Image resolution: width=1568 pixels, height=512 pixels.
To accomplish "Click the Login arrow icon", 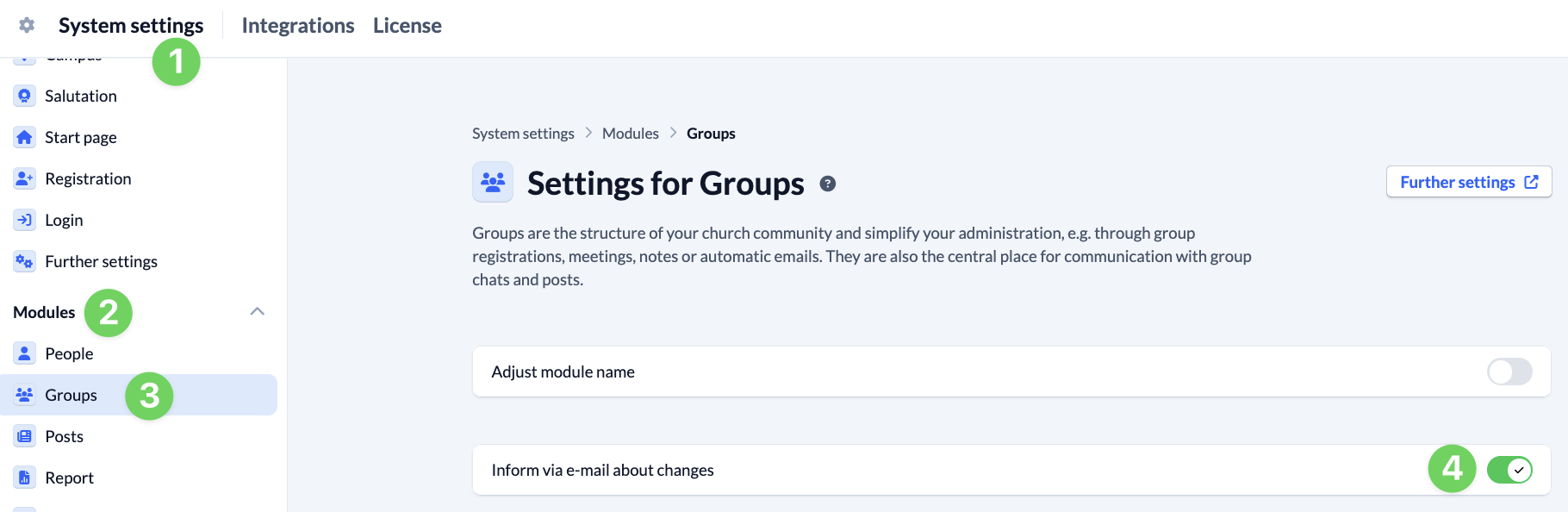I will coord(24,220).
